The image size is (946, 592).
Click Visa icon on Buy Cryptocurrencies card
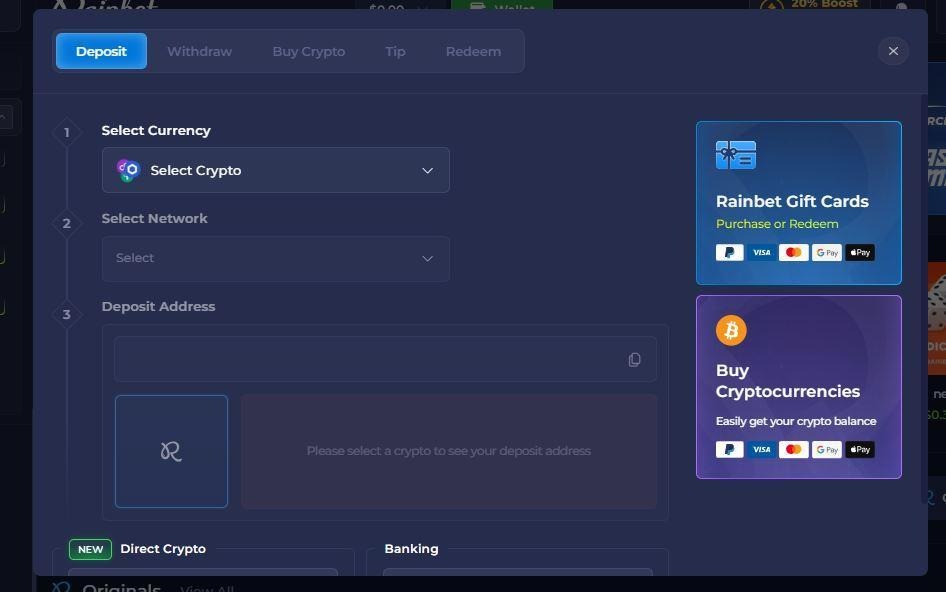click(761, 449)
